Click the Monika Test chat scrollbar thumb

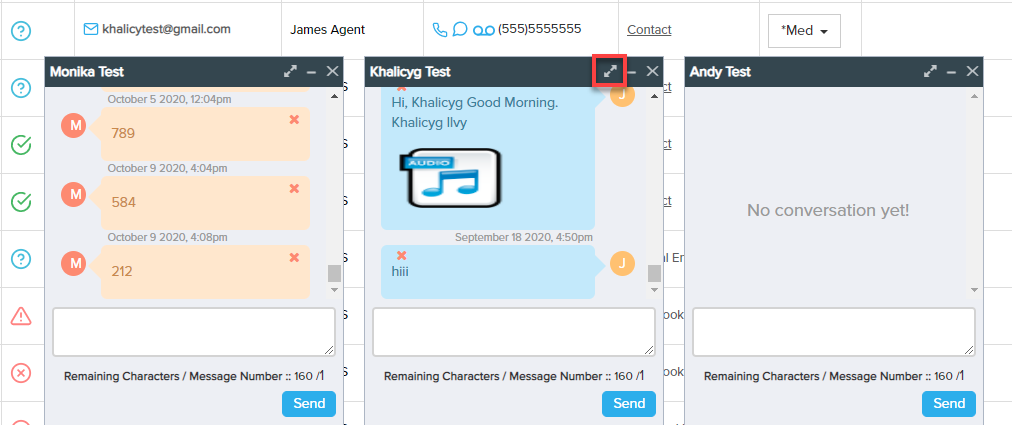tap(334, 273)
